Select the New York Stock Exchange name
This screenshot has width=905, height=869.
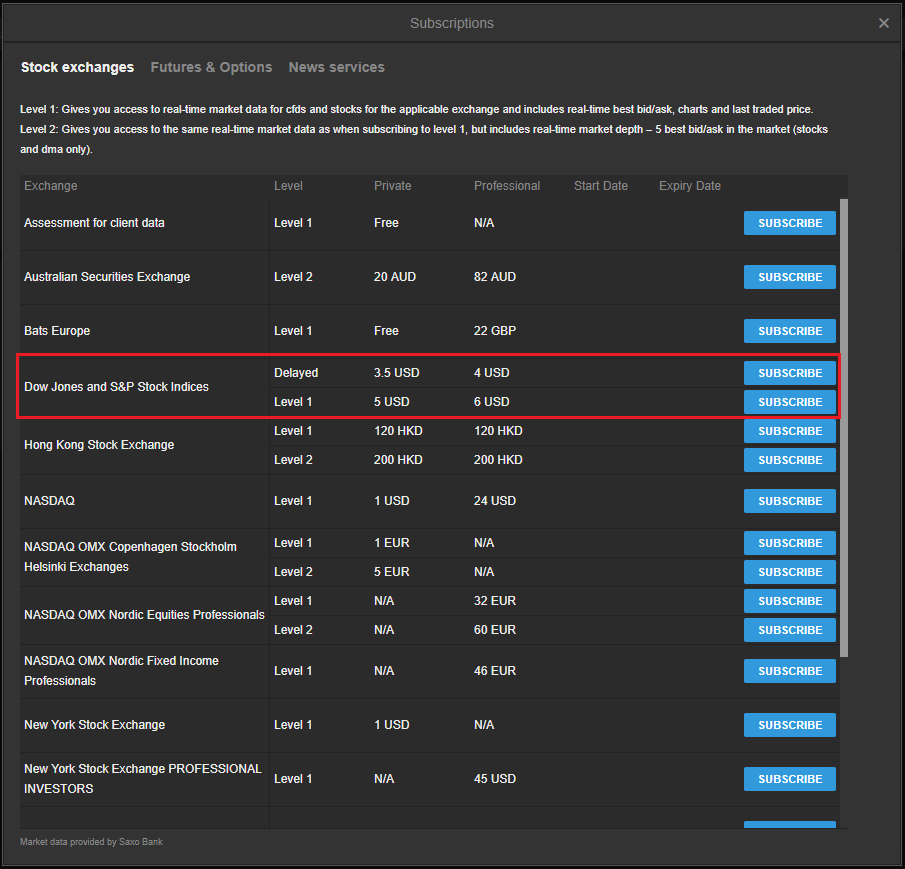click(95, 725)
